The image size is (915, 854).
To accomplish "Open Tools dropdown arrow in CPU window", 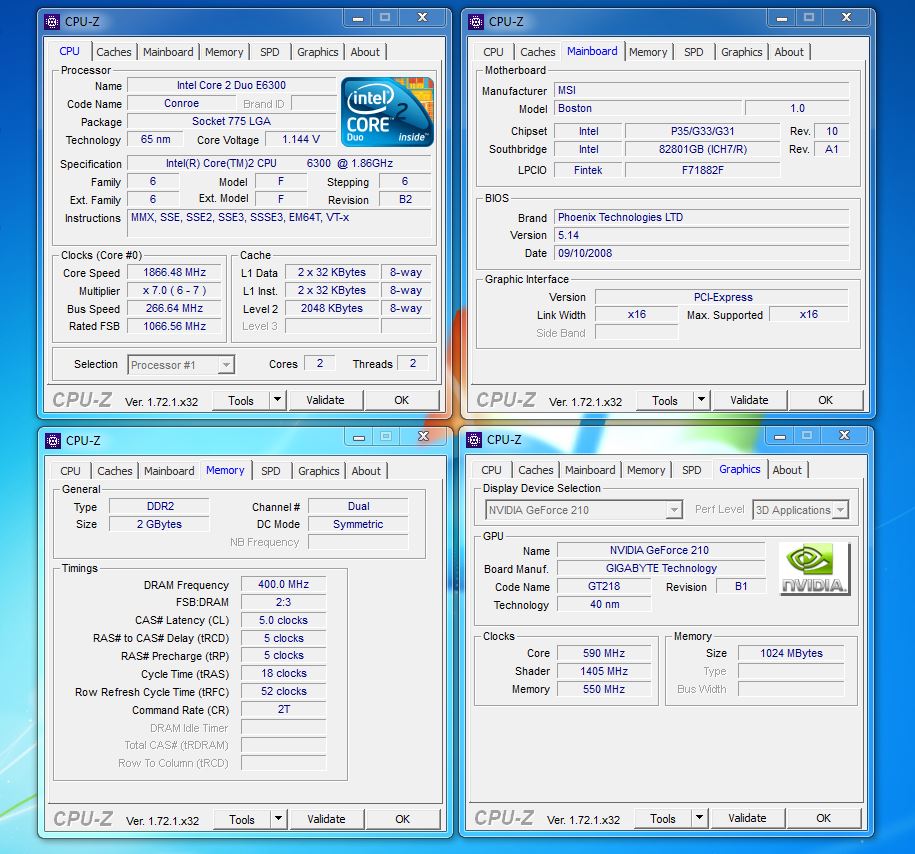I will [278, 400].
